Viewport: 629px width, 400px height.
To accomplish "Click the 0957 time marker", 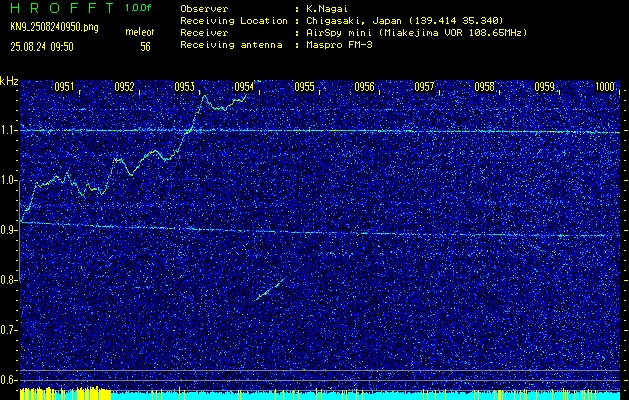I will (424, 87).
